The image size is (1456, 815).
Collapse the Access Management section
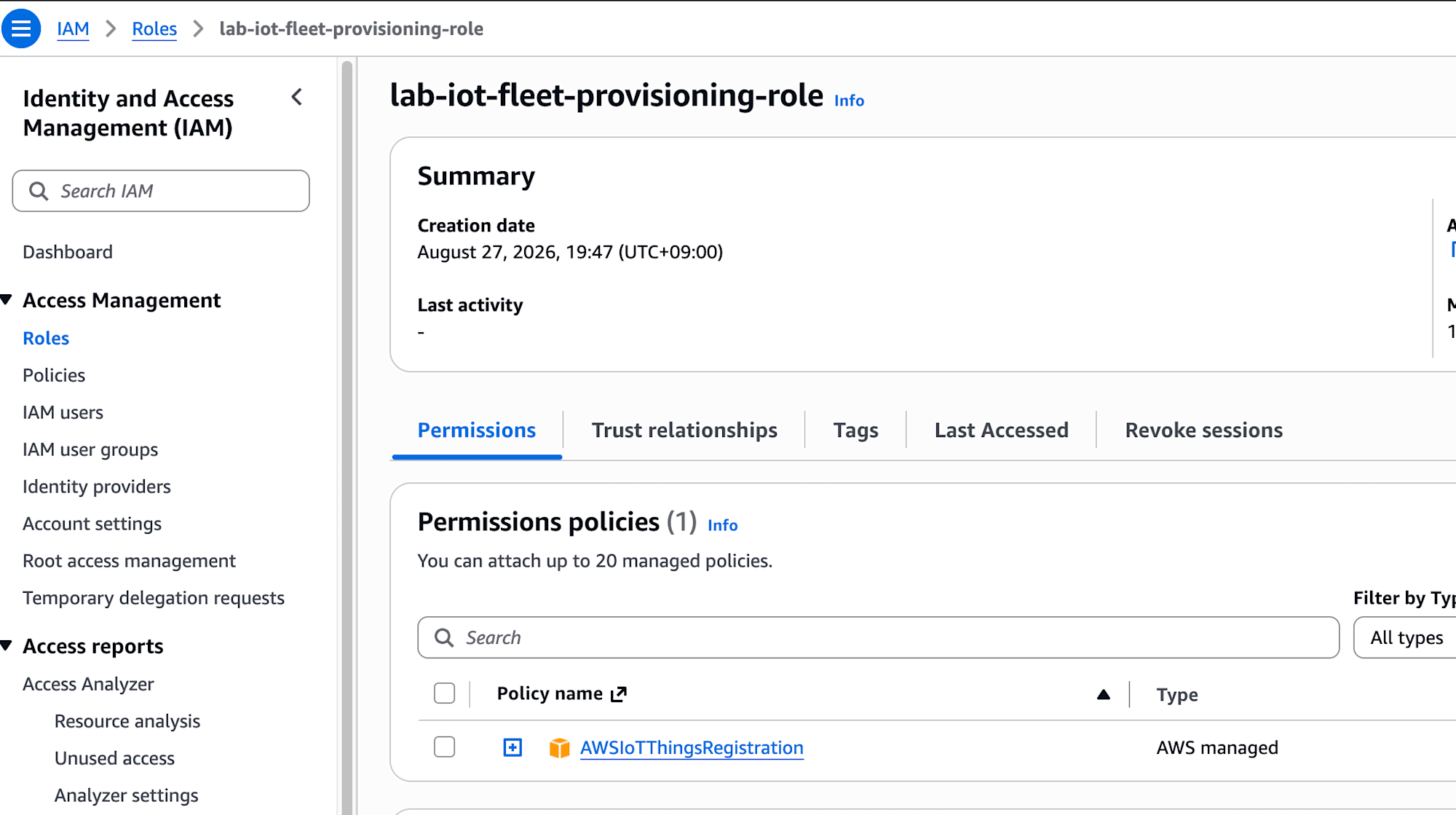[x=7, y=300]
